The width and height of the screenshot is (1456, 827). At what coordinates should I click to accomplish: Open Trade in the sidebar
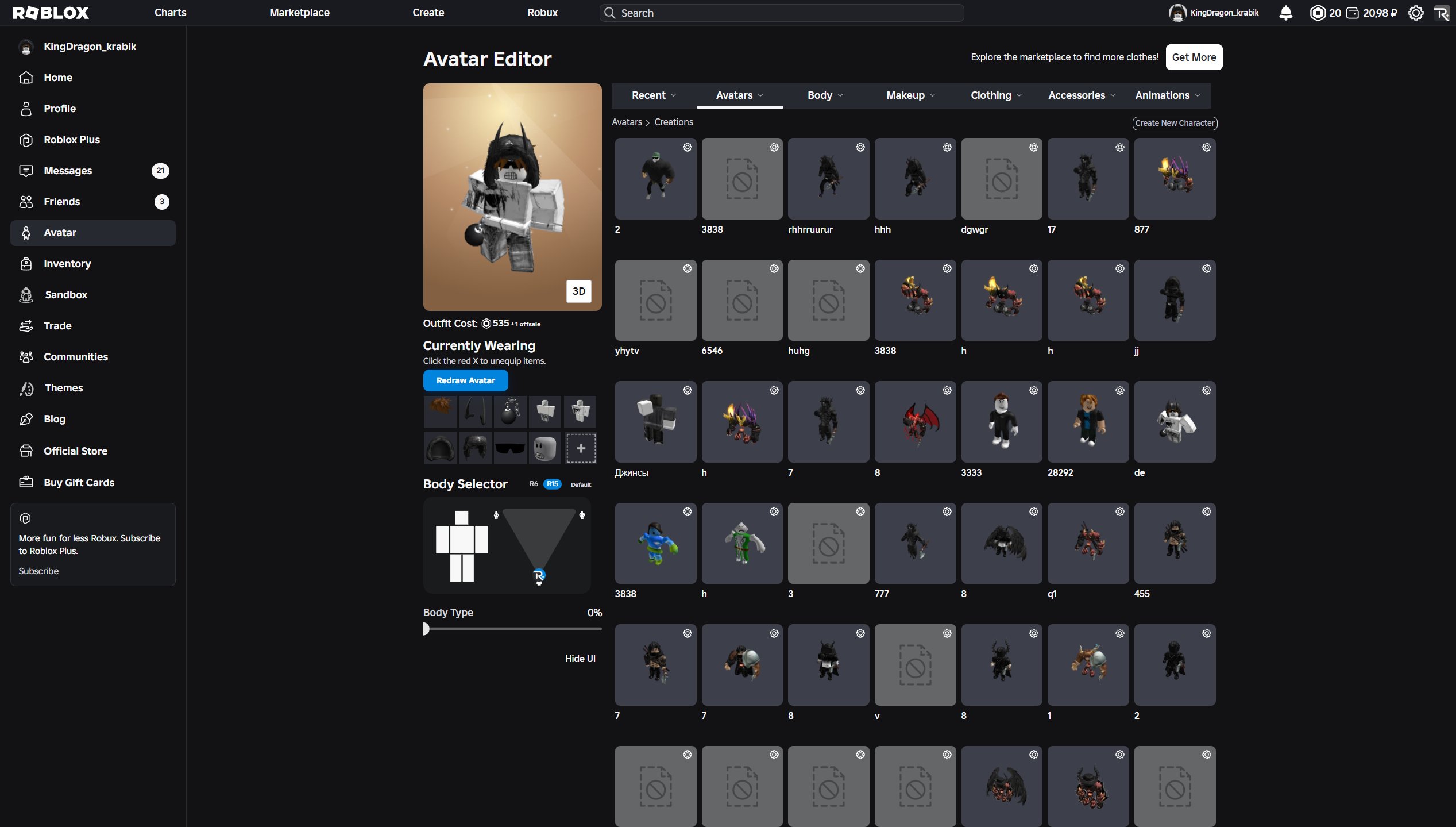tap(93, 326)
